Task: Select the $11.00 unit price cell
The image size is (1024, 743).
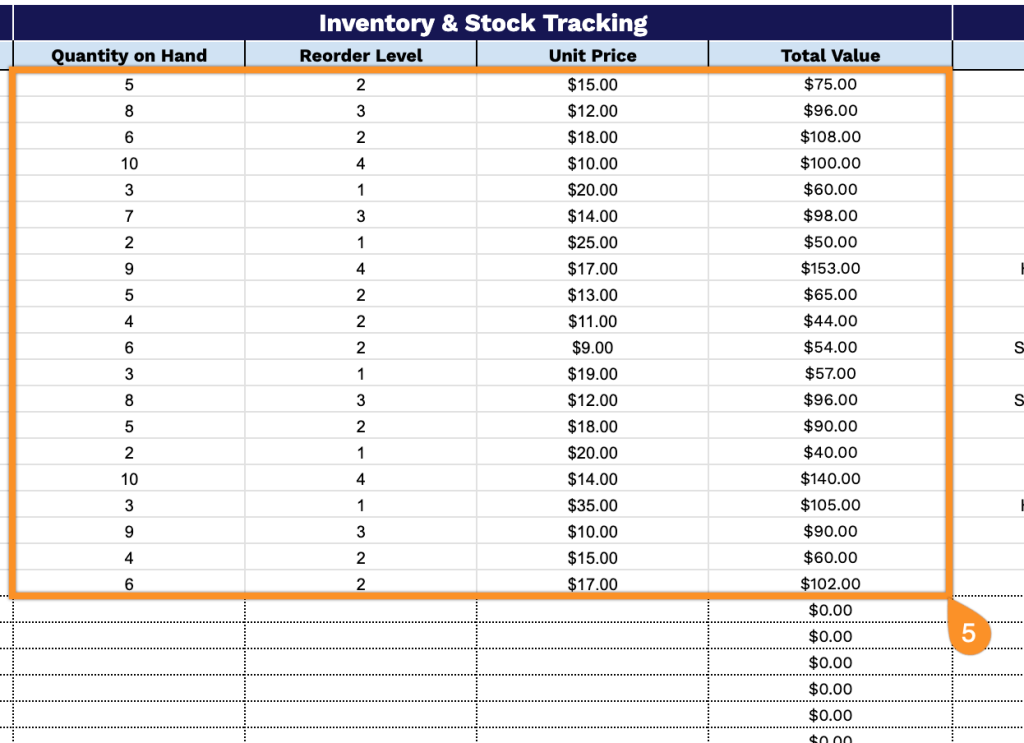Action: [592, 321]
